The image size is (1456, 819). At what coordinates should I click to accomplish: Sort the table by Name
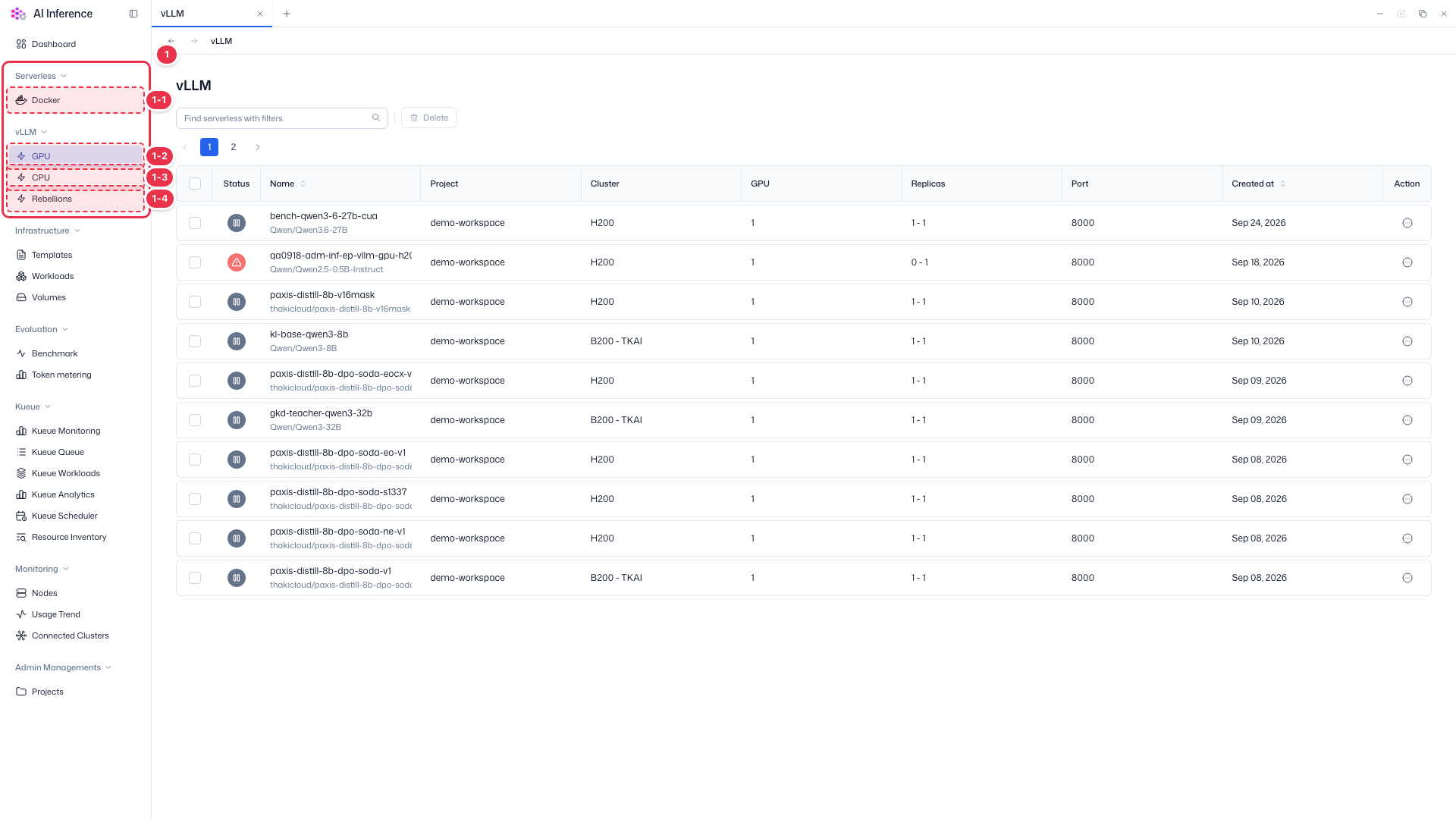[x=288, y=184]
